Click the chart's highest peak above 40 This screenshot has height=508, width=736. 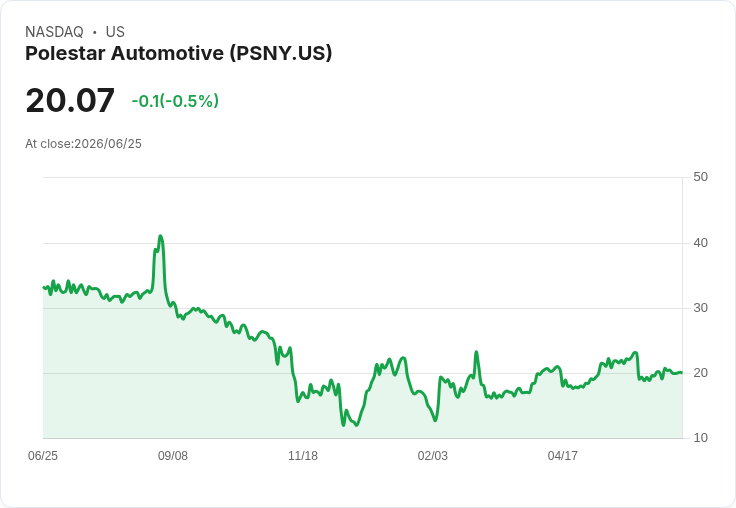click(x=161, y=236)
